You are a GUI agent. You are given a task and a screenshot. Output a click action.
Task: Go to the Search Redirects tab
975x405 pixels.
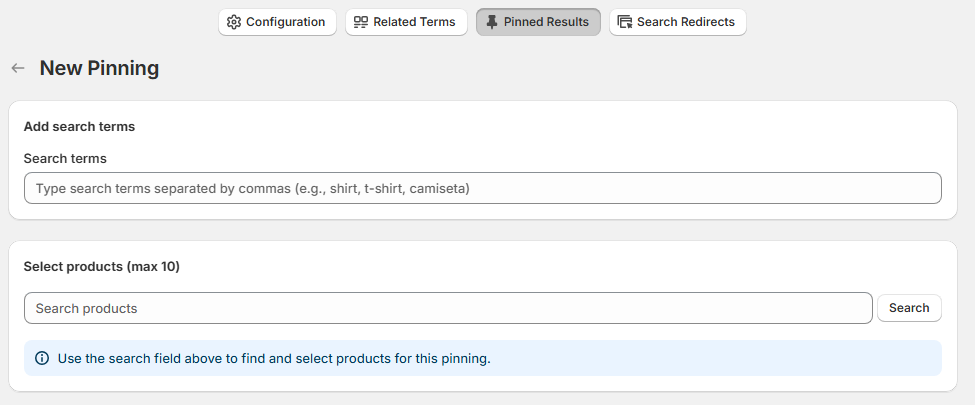[677, 22]
